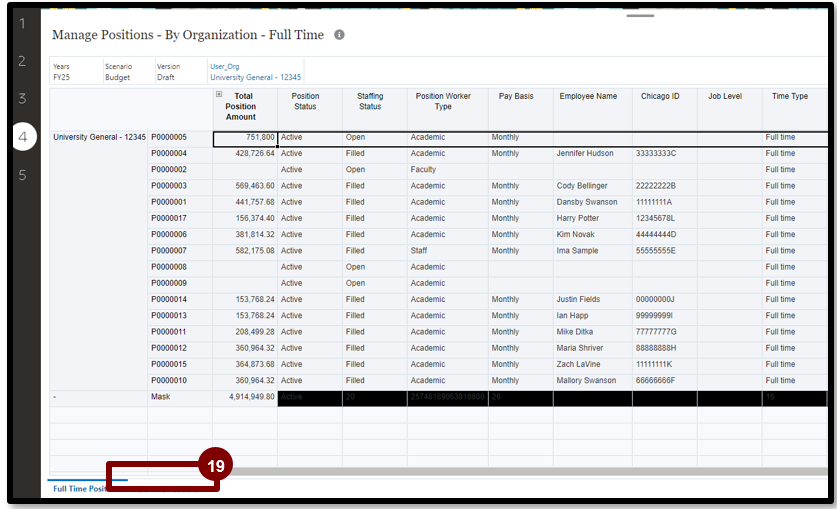Click the Chicago ID cell 33333333C

click(x=665, y=154)
